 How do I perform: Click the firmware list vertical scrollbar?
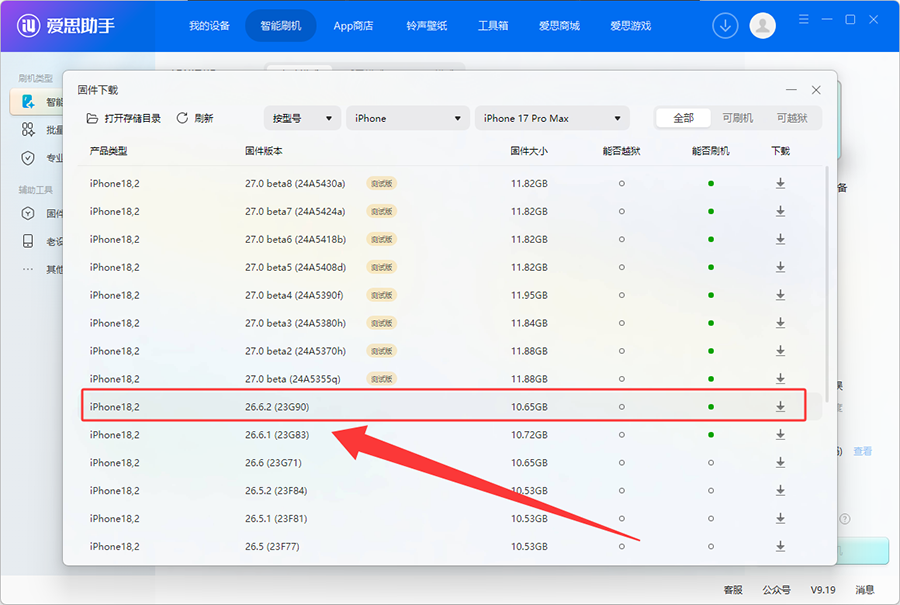coord(827,284)
